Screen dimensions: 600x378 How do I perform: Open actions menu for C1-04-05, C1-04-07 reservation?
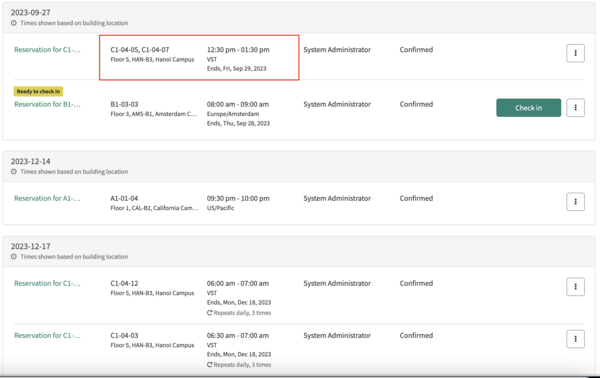pos(575,53)
